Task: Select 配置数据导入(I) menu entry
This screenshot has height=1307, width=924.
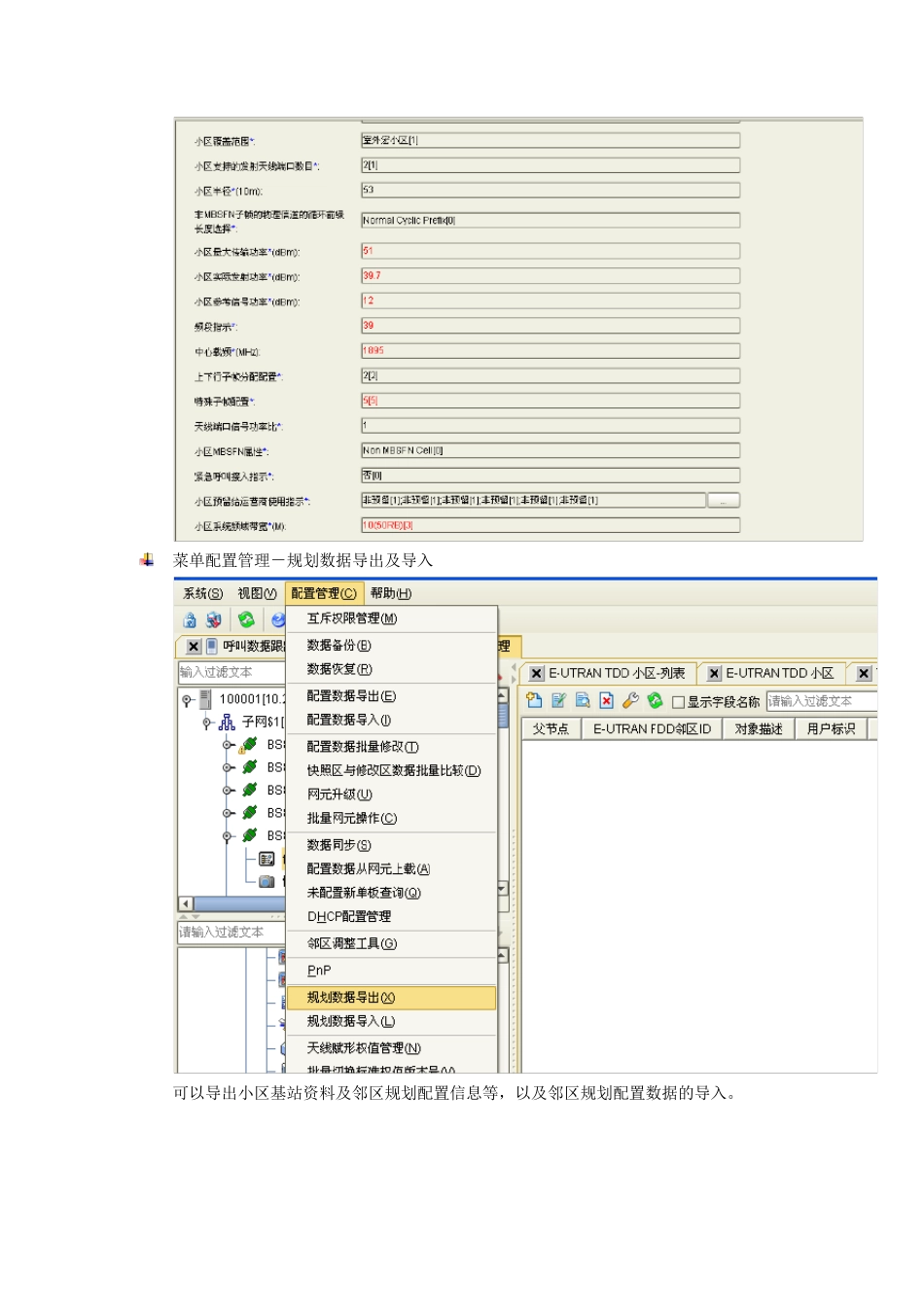Action: pos(391,720)
